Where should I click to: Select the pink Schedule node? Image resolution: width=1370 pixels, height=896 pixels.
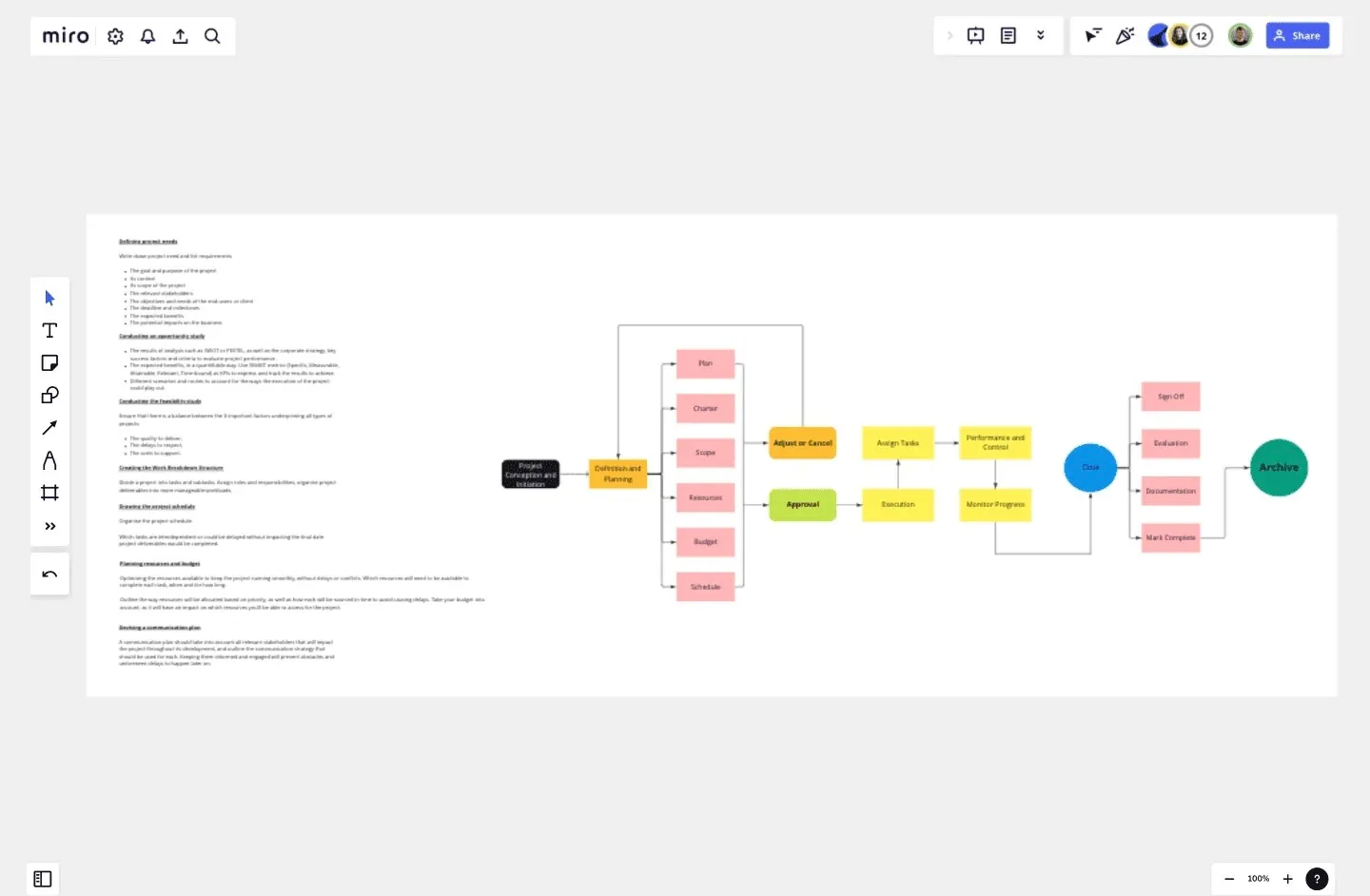(x=705, y=587)
